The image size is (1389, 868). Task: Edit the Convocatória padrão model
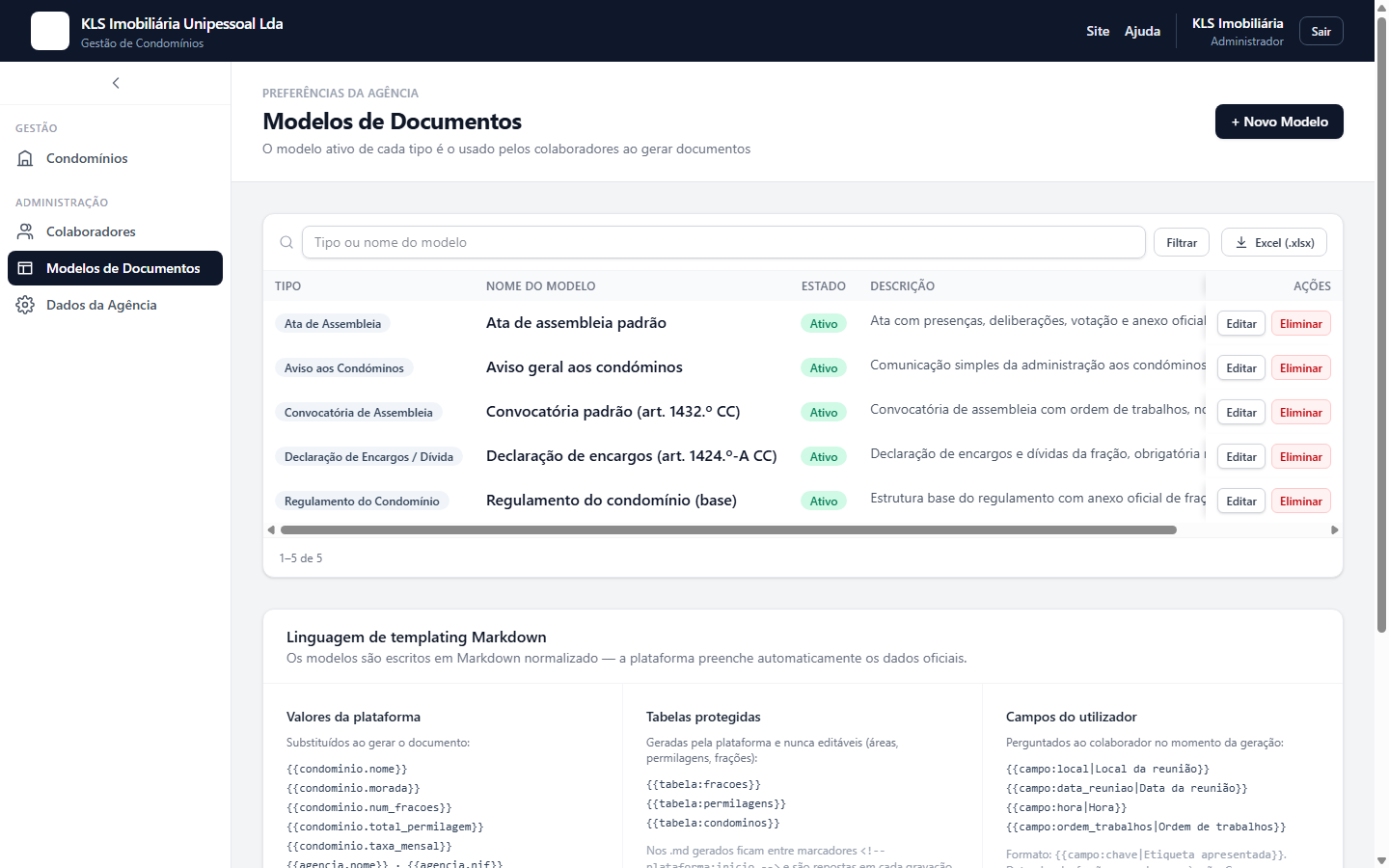[x=1241, y=413]
